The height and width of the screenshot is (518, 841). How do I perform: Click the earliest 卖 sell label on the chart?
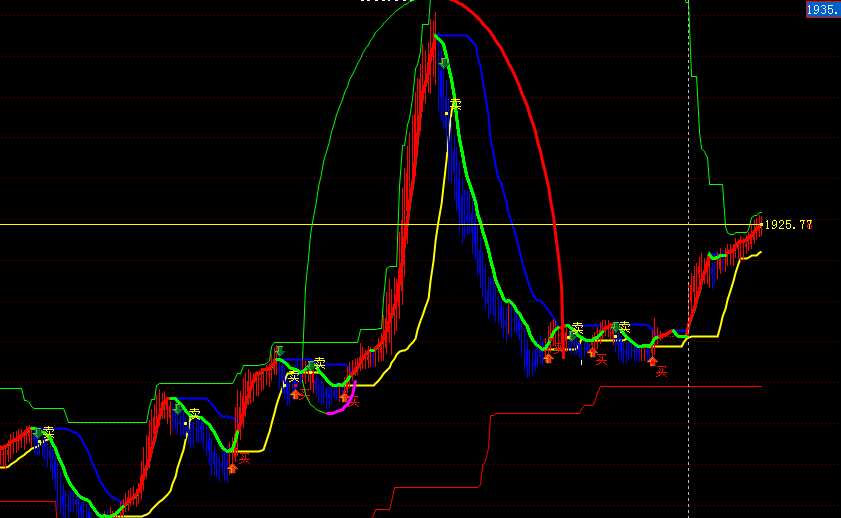point(49,432)
